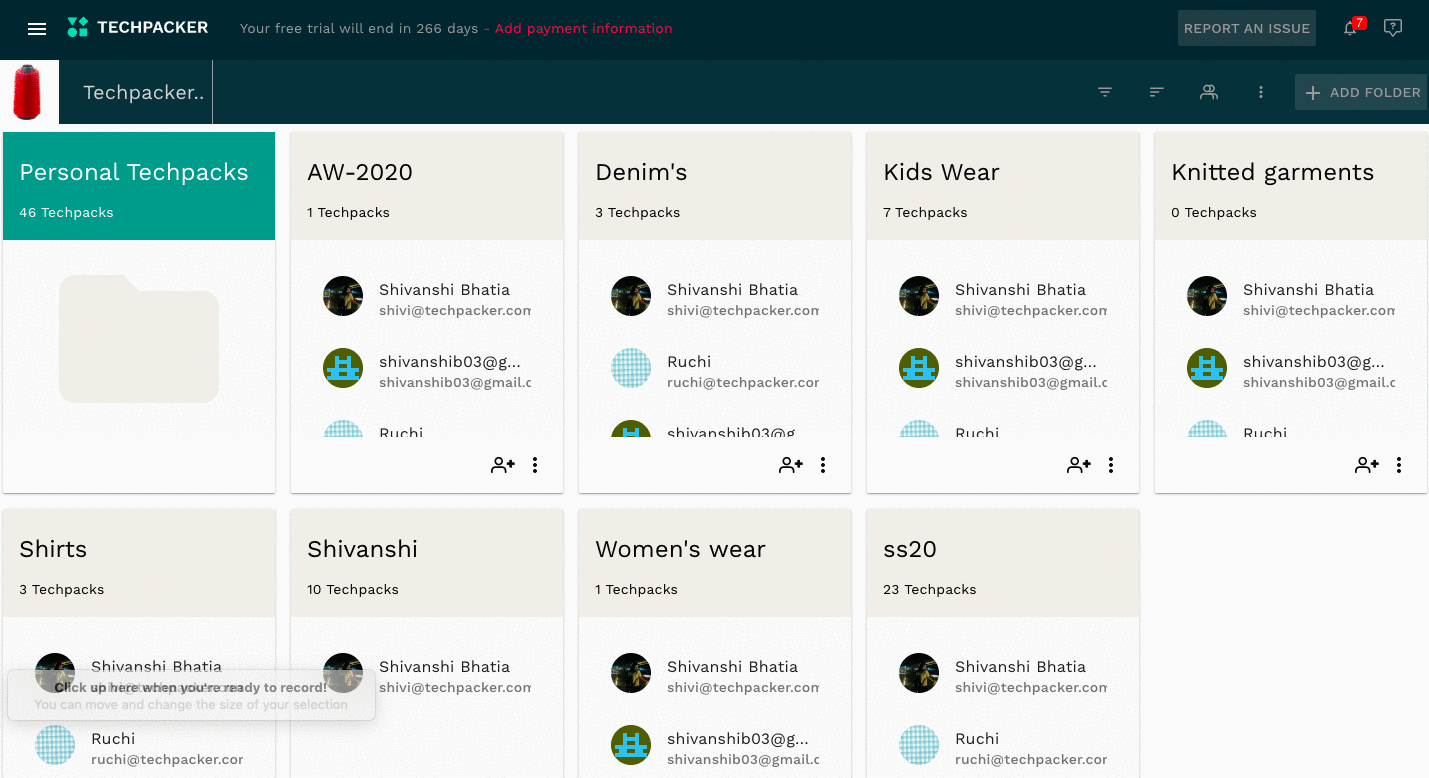This screenshot has width=1429, height=778.
Task: Click '10 Techpacks' count in Shivanshi folder
Action: 353,589
